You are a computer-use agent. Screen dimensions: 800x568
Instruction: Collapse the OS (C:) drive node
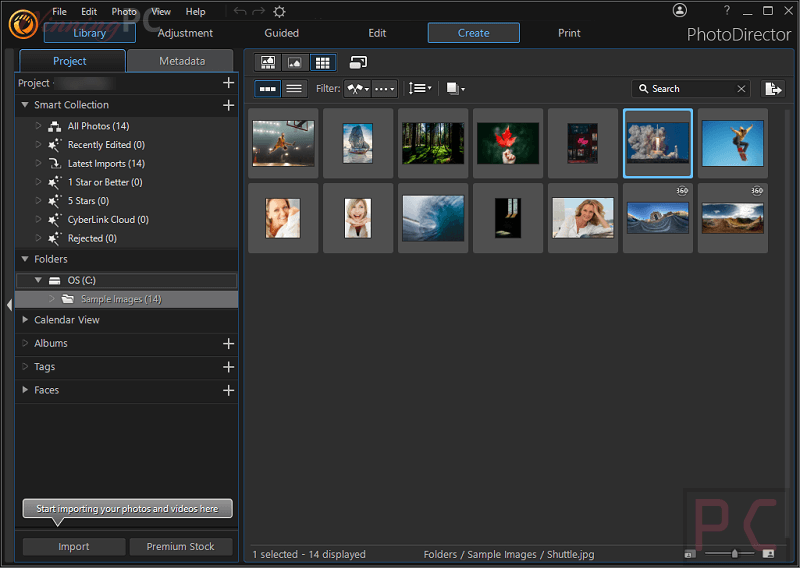pyautogui.click(x=38, y=280)
